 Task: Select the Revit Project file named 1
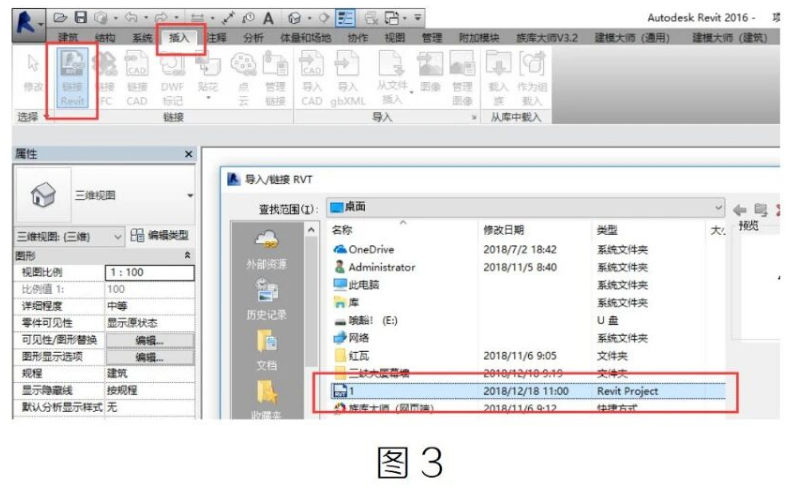point(529,391)
